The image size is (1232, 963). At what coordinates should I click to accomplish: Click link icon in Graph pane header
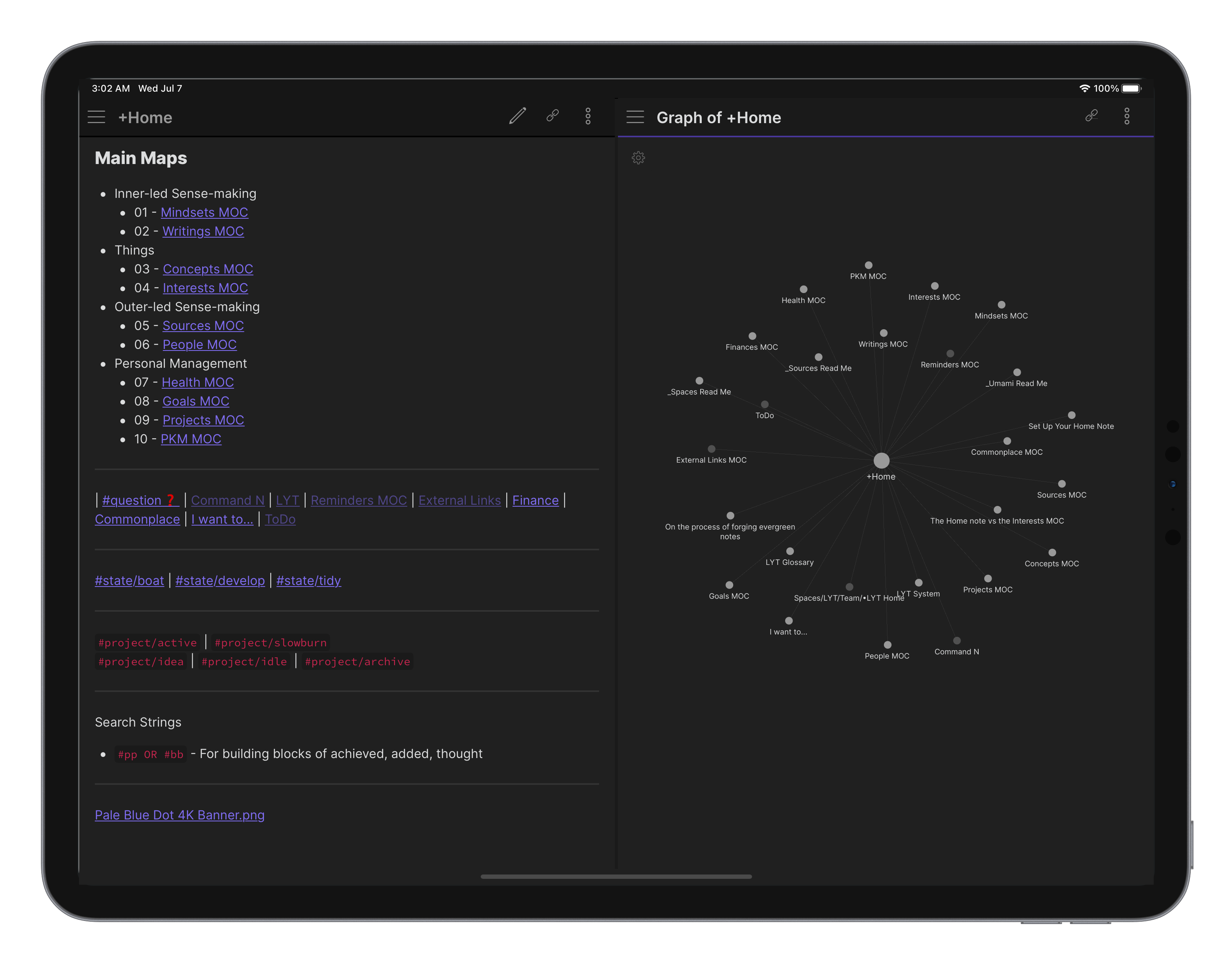pos(1092,116)
